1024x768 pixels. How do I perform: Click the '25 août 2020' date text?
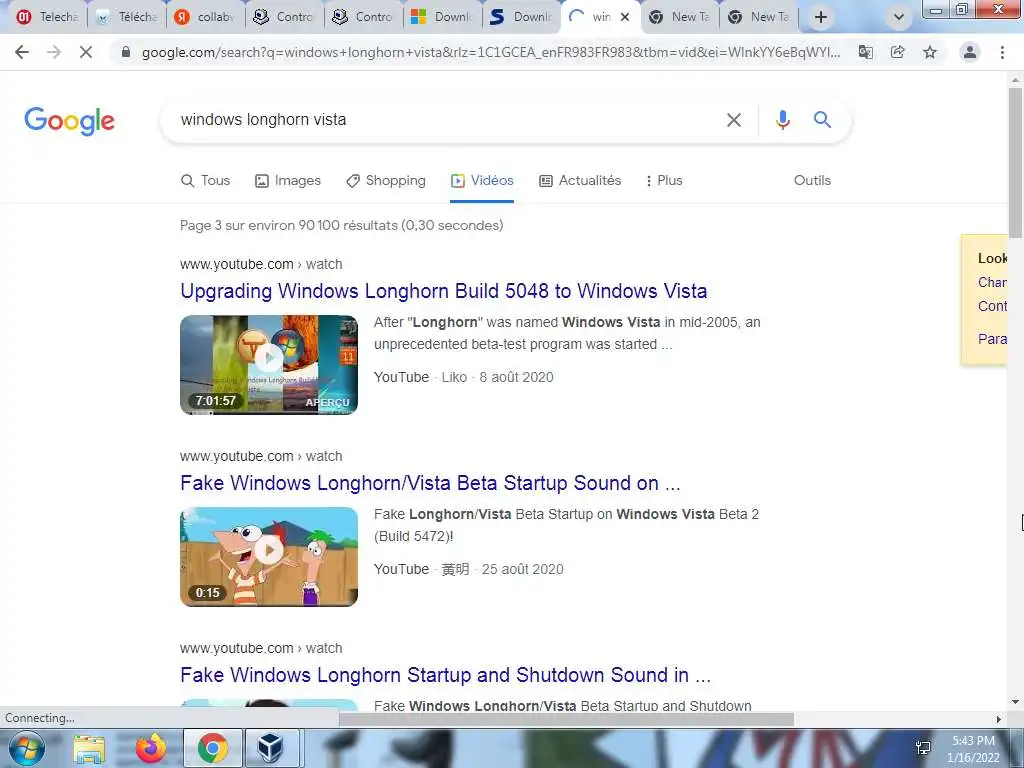click(x=522, y=569)
